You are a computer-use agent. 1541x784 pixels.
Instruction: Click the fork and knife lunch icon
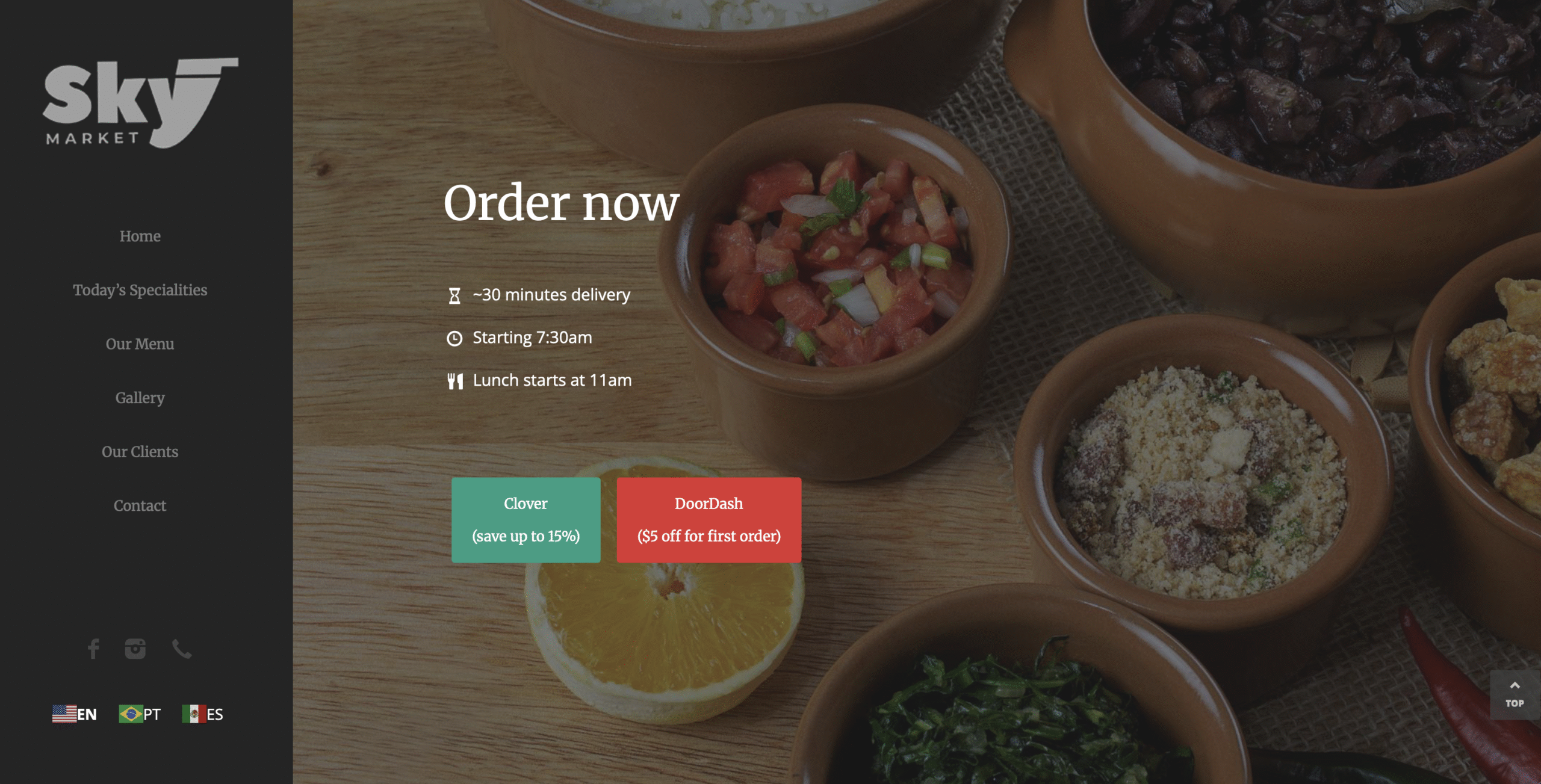pyautogui.click(x=455, y=381)
